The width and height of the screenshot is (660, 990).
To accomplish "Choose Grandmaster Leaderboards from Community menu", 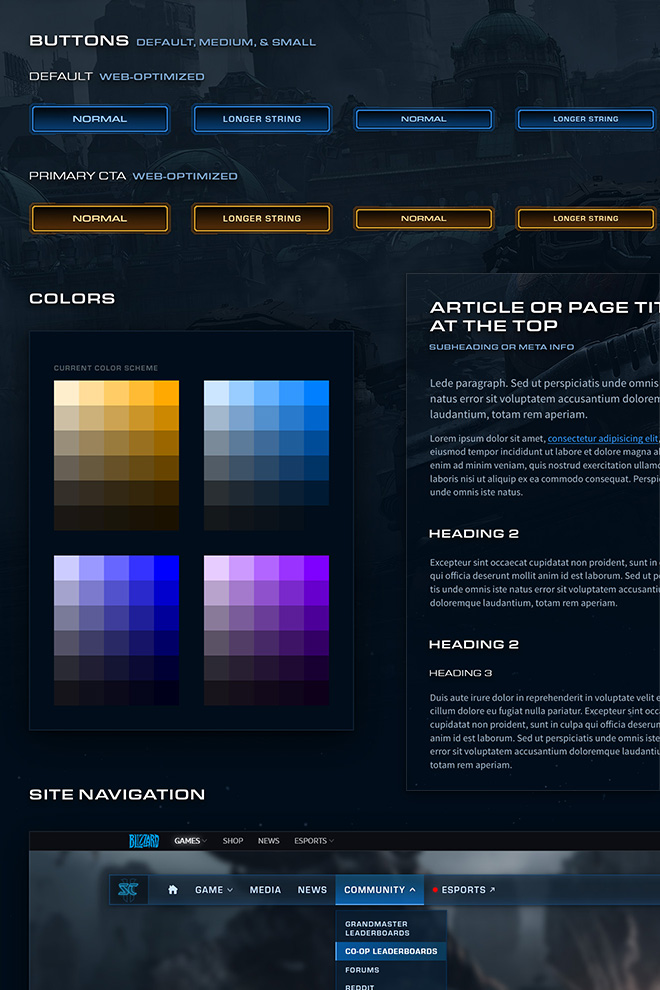I will (x=377, y=928).
